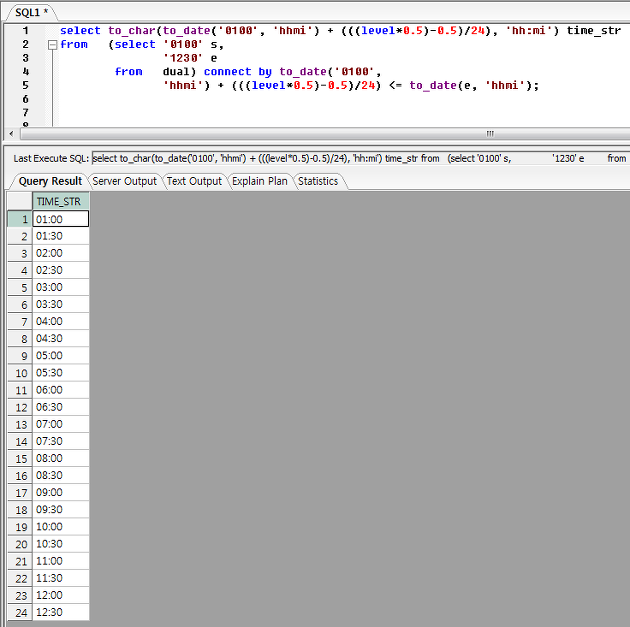Collapse the code fold on line 2
This screenshot has height=627, width=630.
(x=52, y=45)
